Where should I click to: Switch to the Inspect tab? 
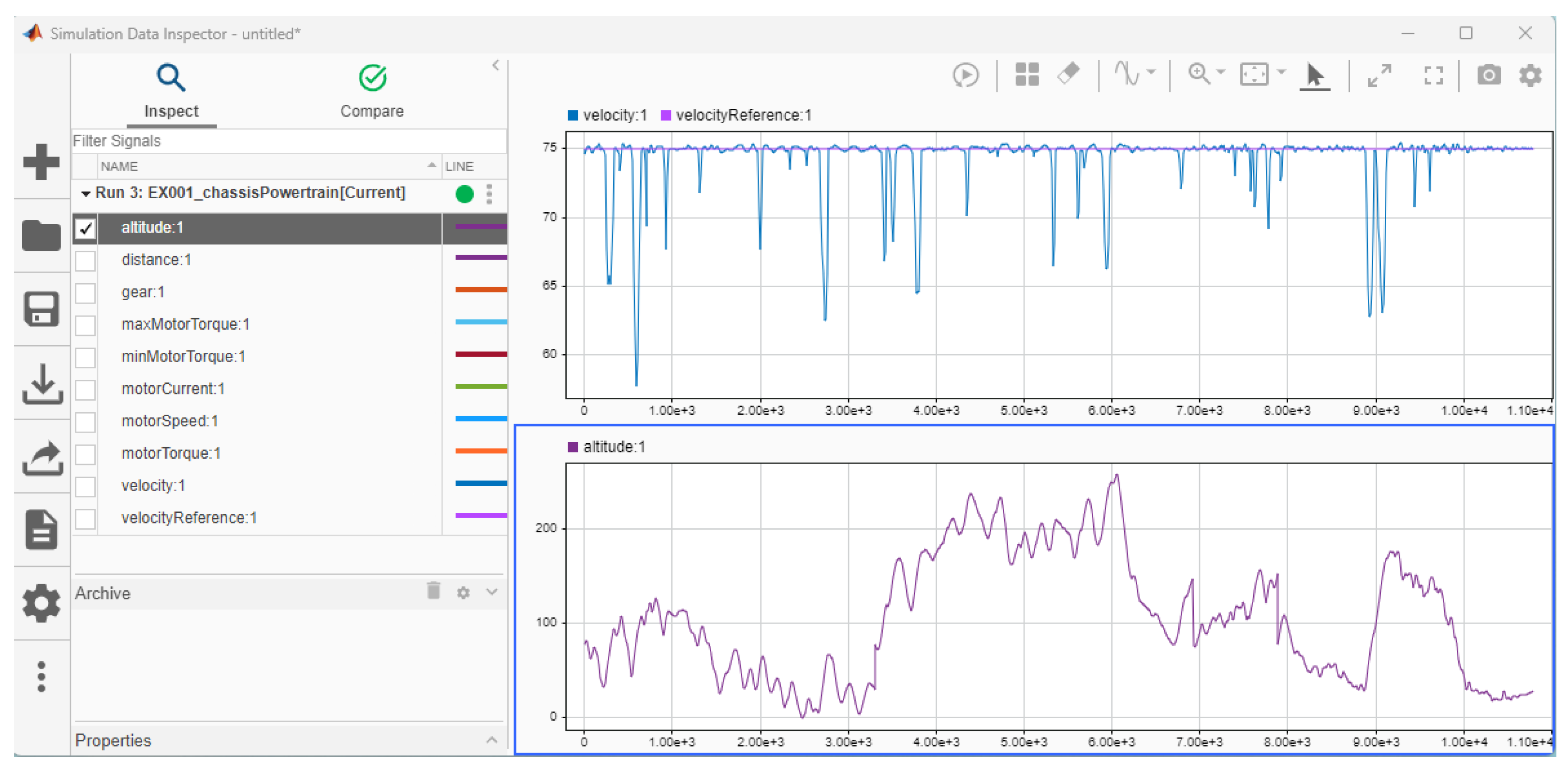point(171,91)
